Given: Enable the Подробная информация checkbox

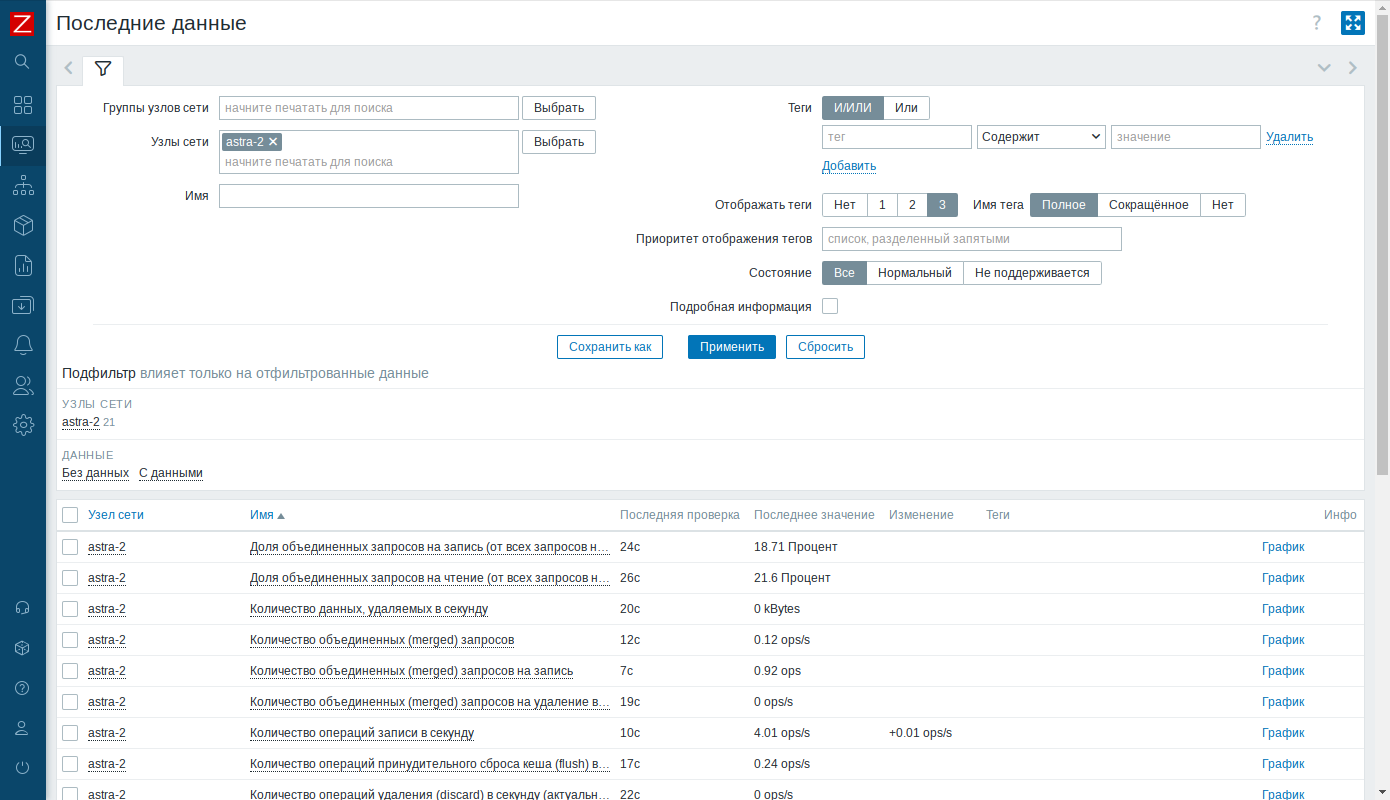Looking at the screenshot, I should 830,306.
